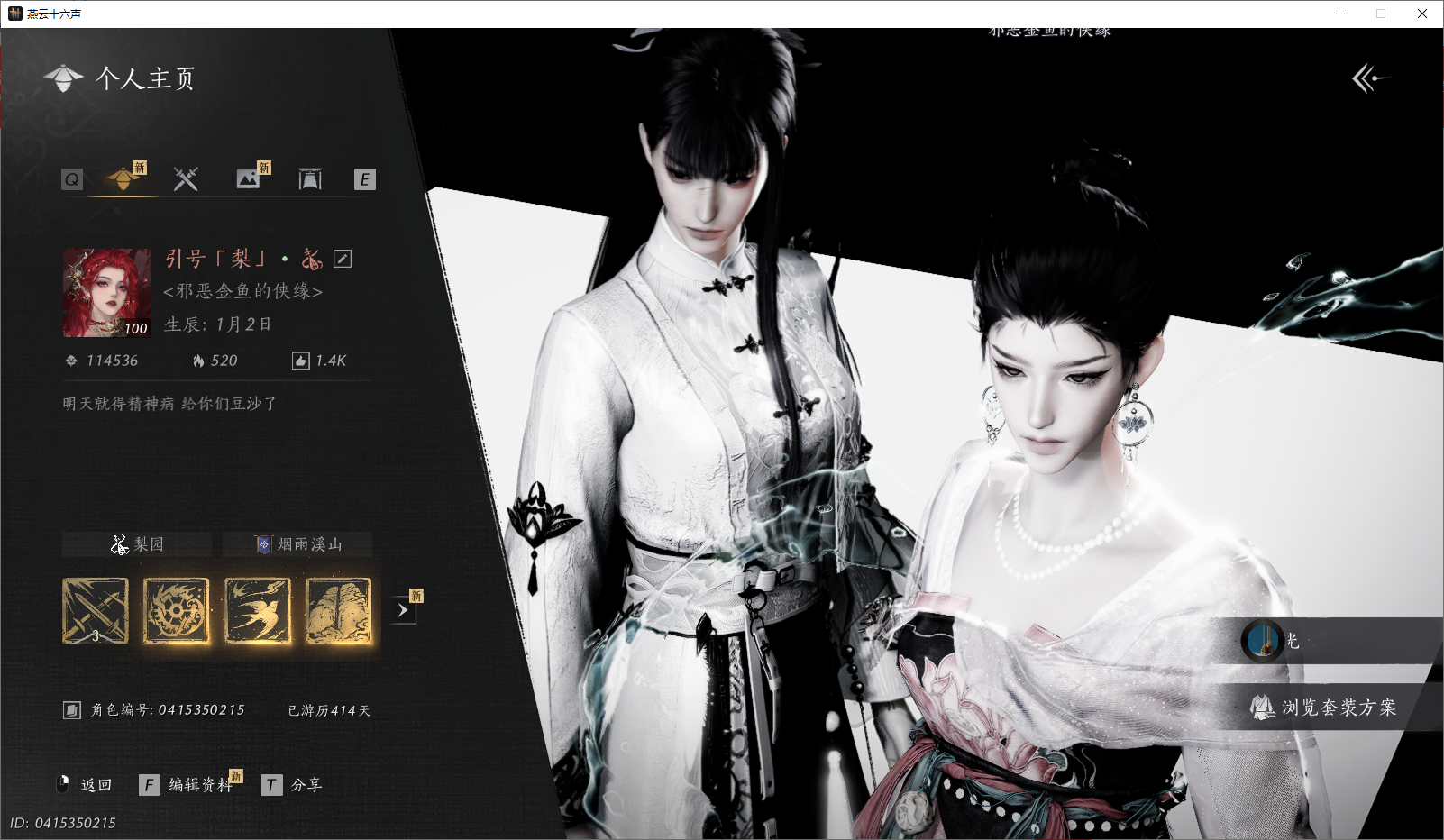Screen dimensions: 1444x840
Task: Select the crossed swords achievement badge
Action: 96,611
